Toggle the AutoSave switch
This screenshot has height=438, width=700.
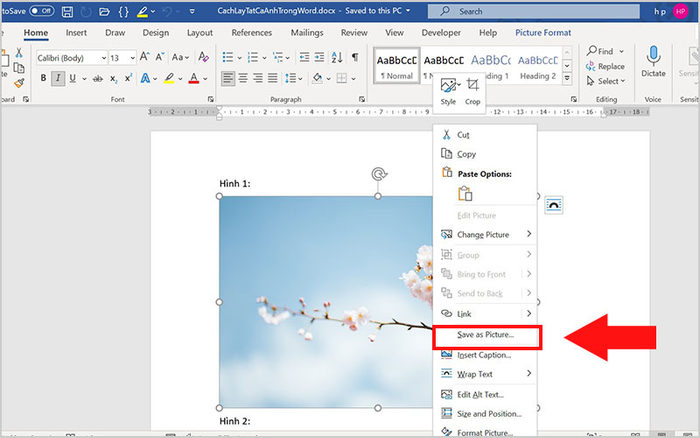(42, 11)
